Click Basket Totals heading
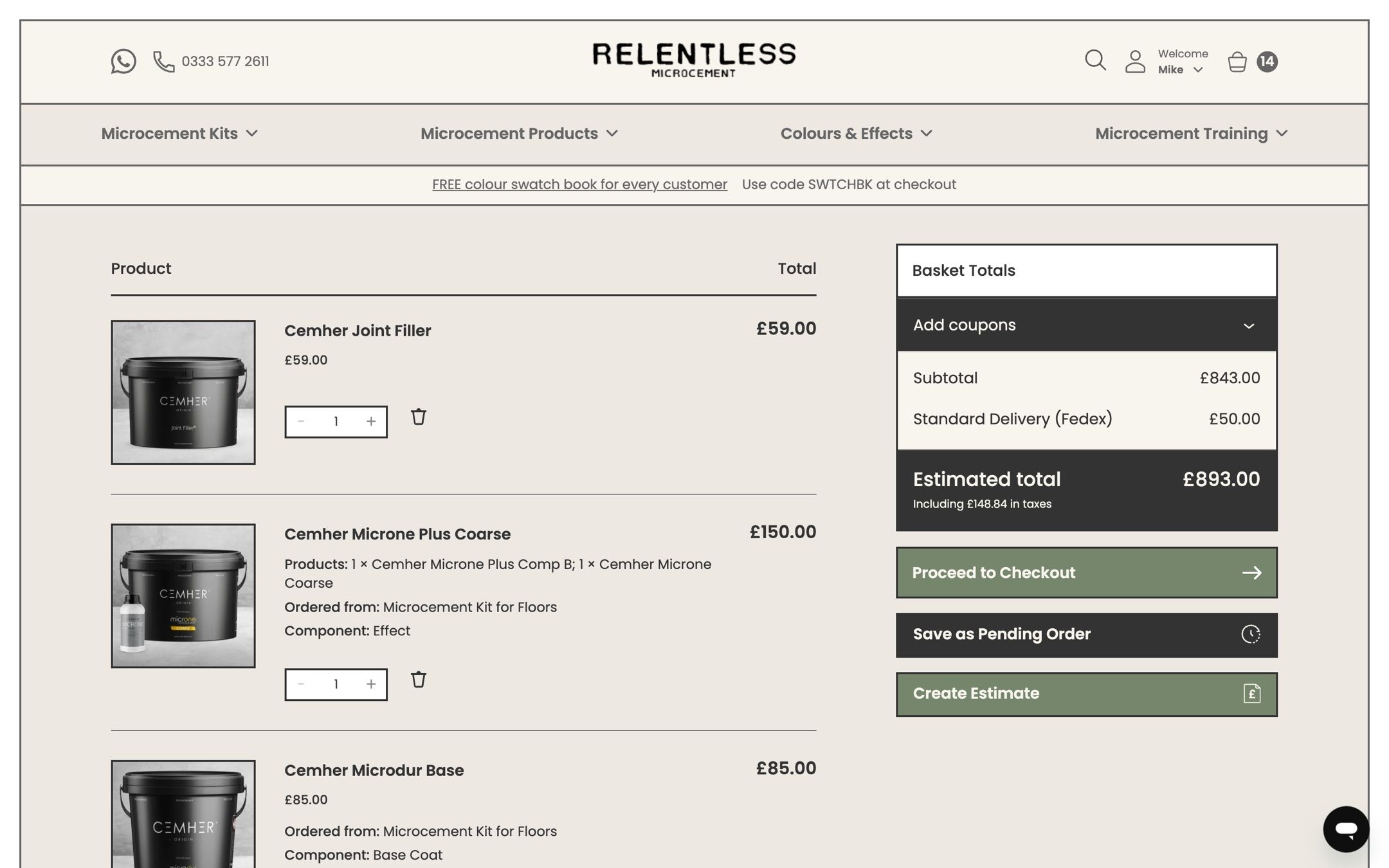 (x=963, y=271)
